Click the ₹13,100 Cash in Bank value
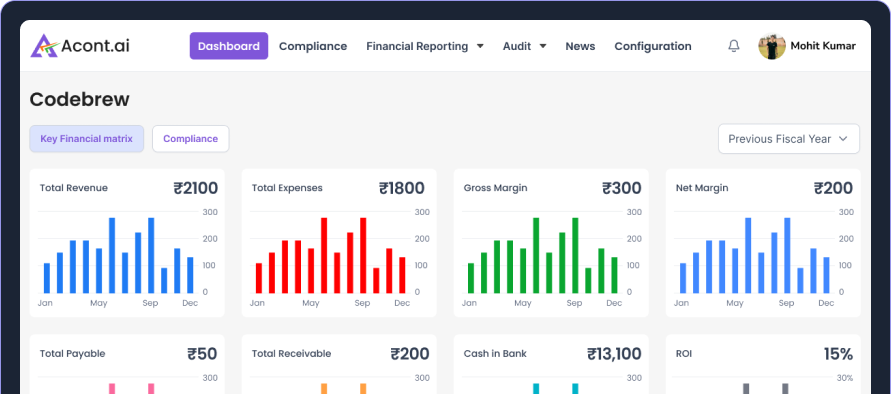Image resolution: width=891 pixels, height=394 pixels. coord(614,354)
